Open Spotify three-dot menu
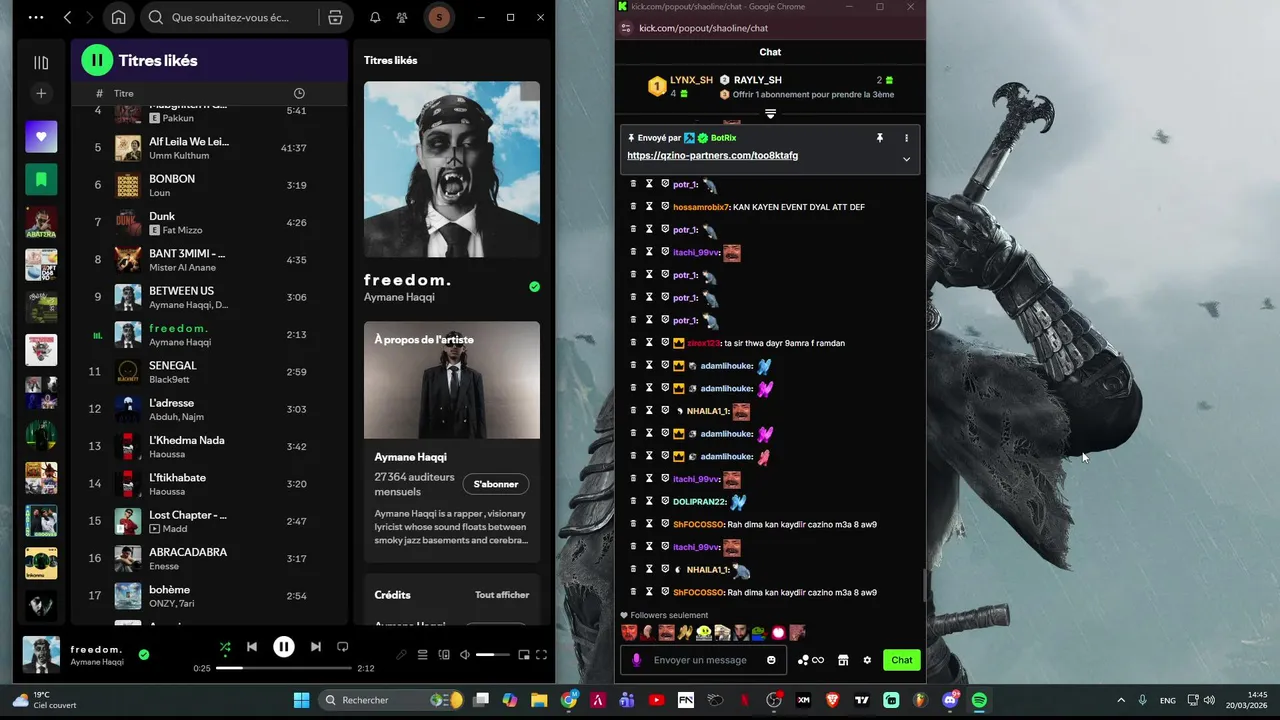The image size is (1280, 720). point(36,17)
